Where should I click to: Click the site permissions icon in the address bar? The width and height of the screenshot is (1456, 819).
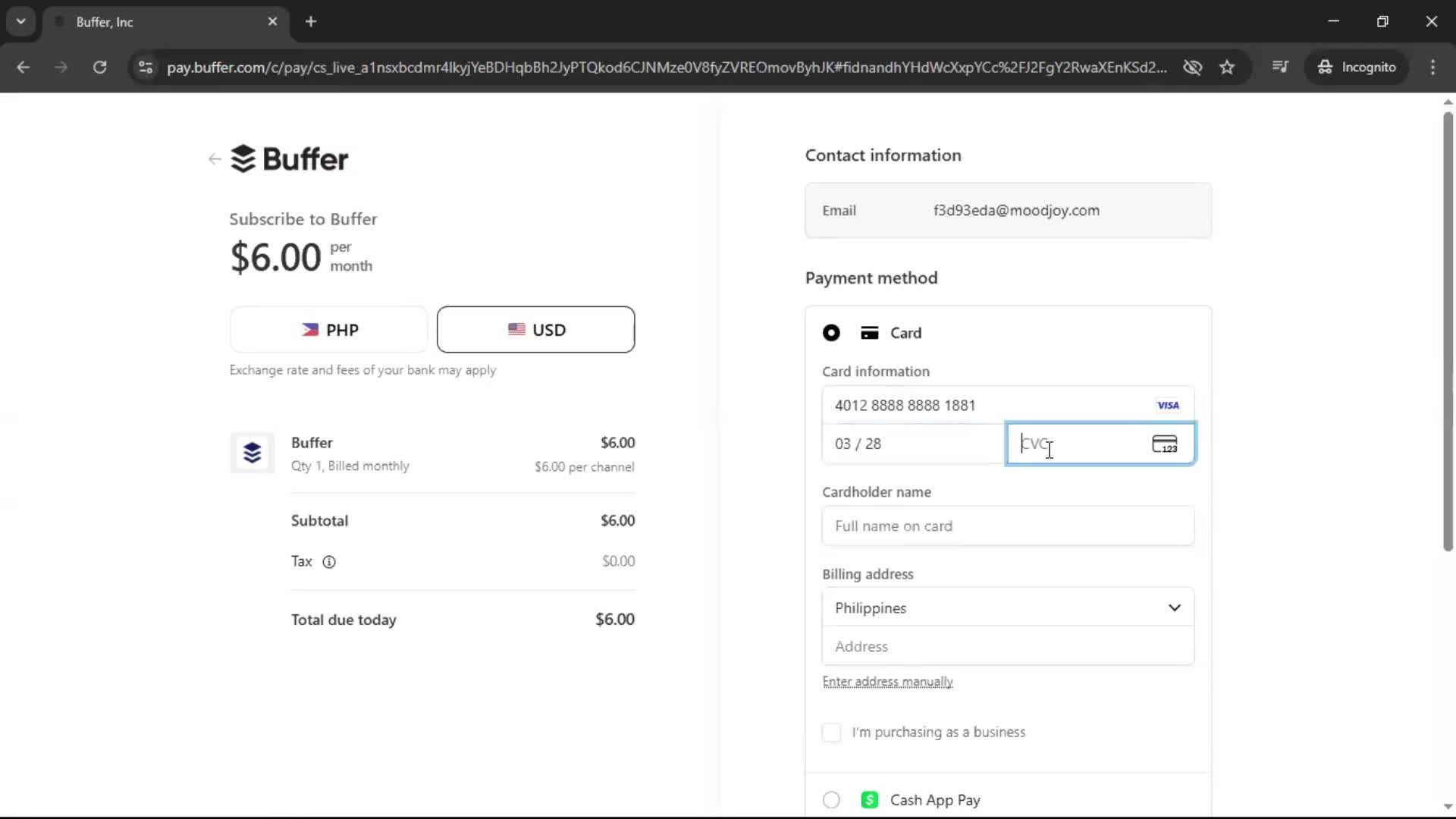coord(146,67)
